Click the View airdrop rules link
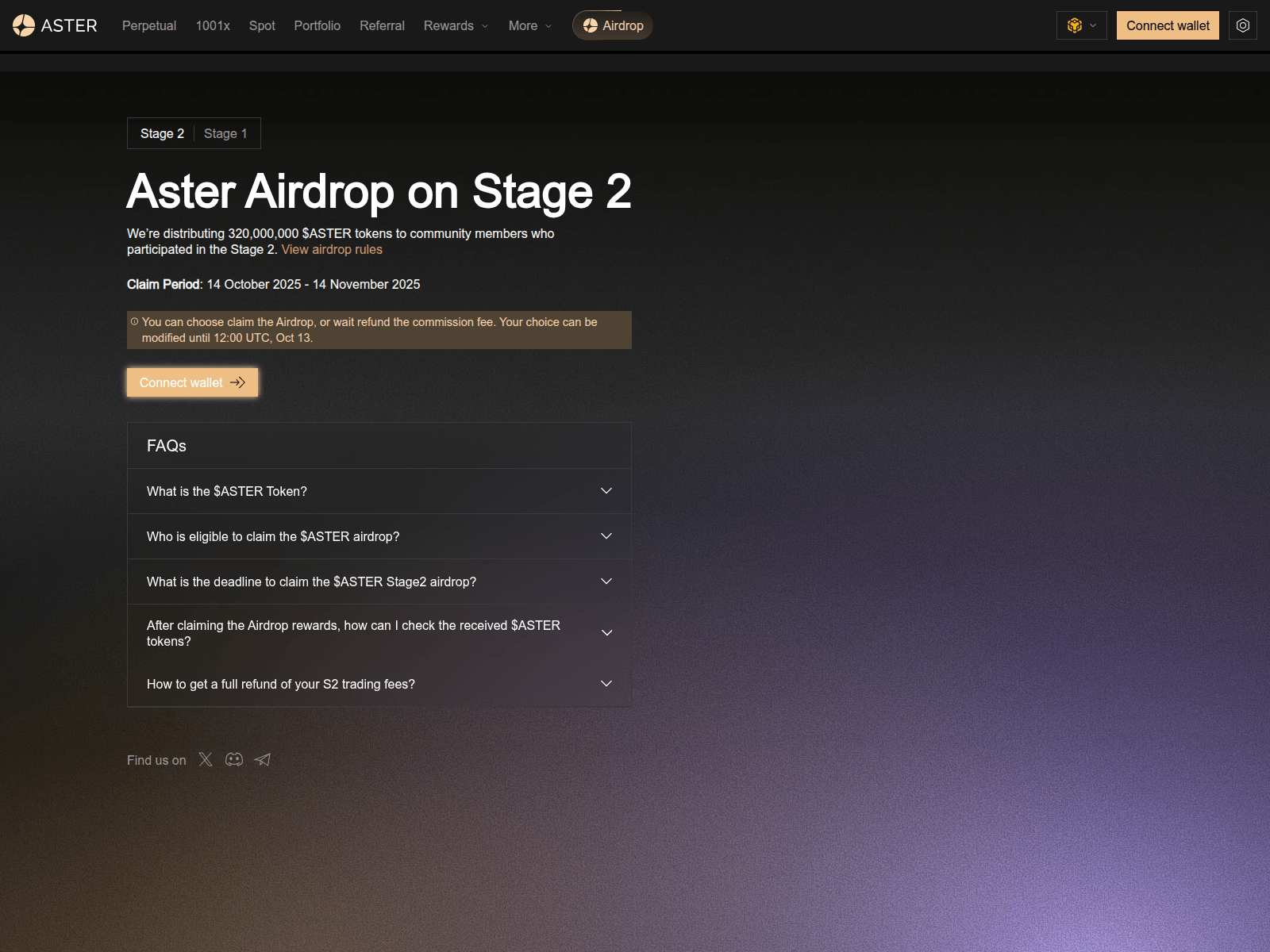 [x=331, y=249]
